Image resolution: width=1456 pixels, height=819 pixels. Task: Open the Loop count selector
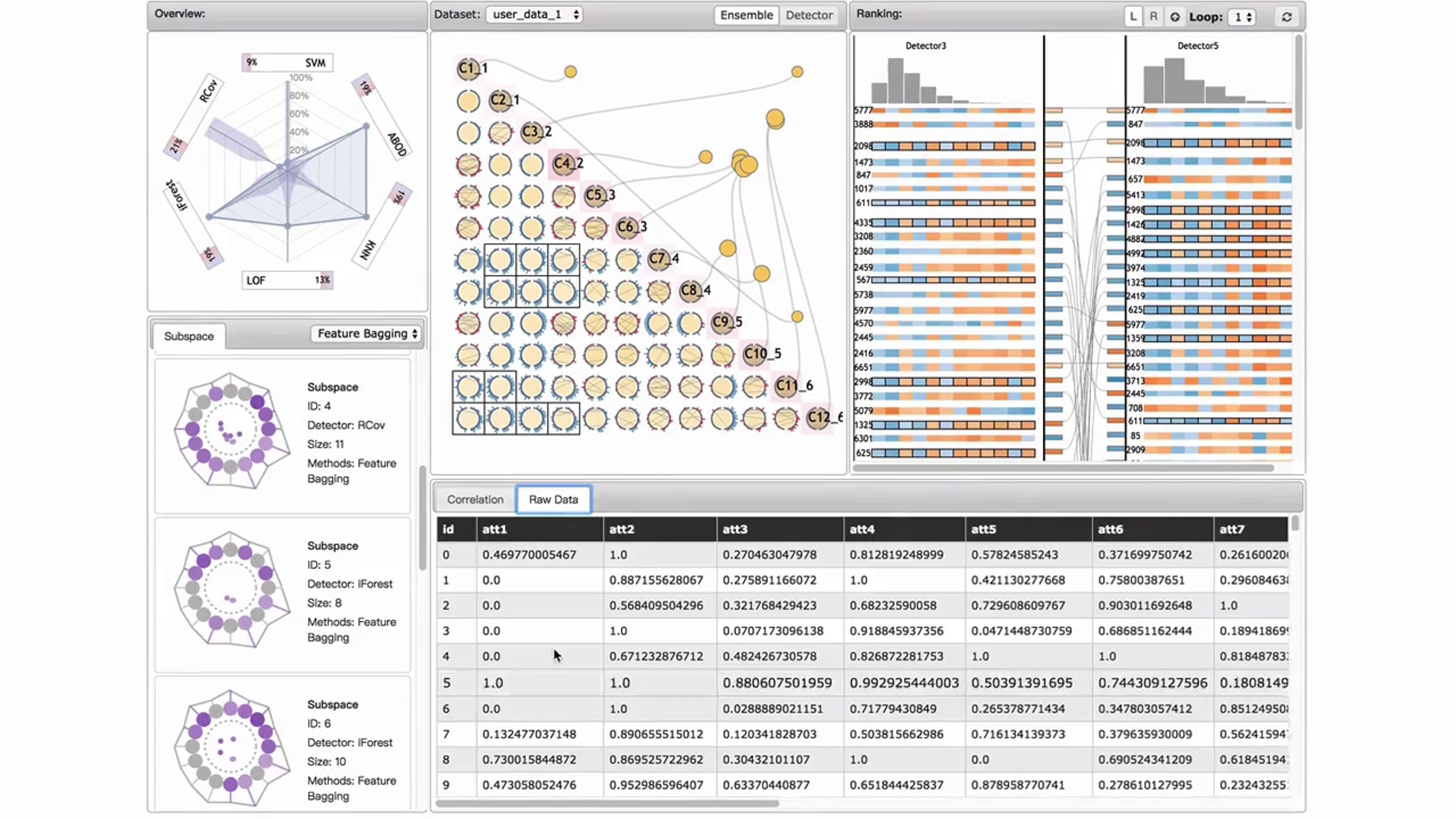1242,17
